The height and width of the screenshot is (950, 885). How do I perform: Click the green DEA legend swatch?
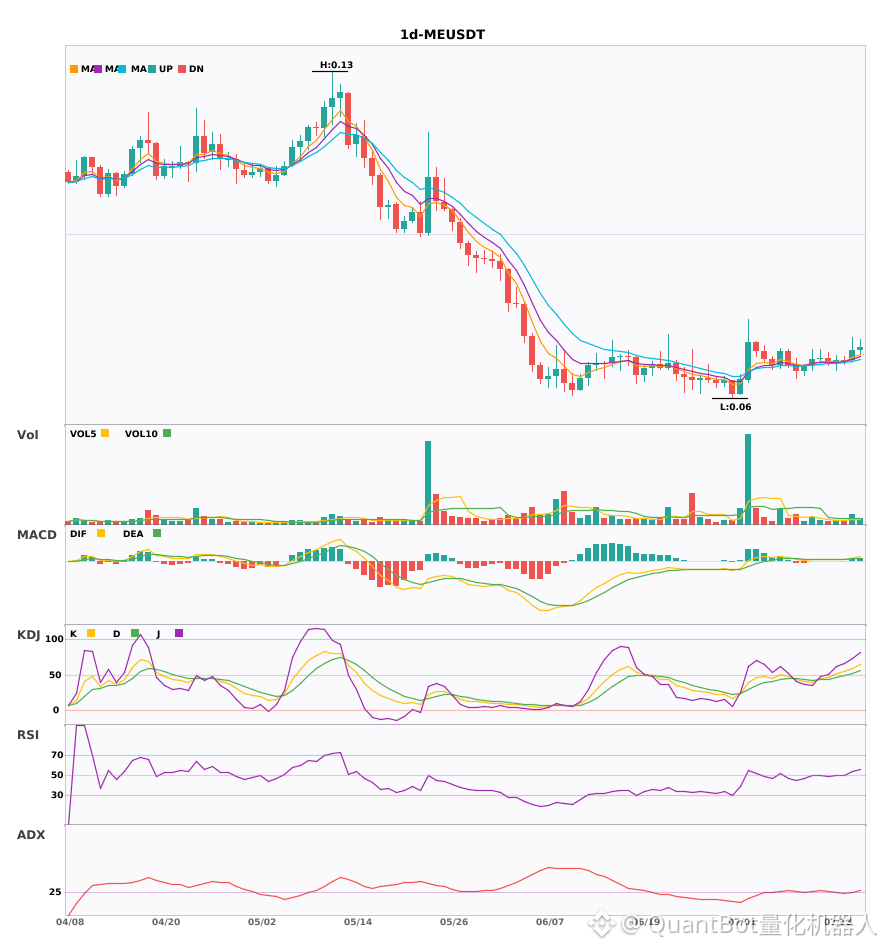point(157,533)
